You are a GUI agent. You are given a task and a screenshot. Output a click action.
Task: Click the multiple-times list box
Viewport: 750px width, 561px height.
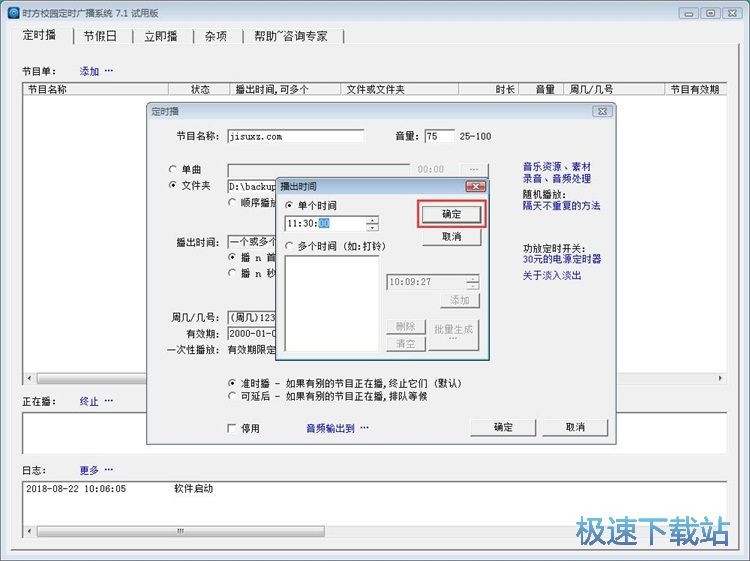332,303
